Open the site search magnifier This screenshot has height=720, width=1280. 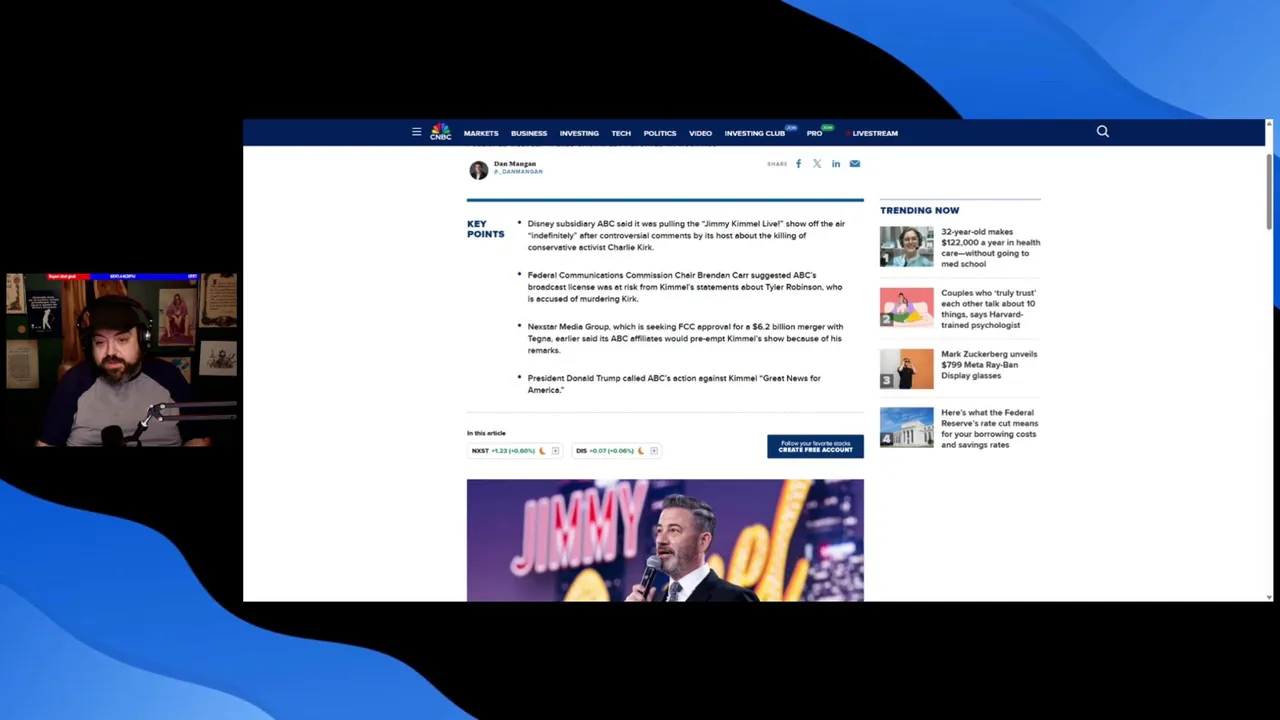[x=1103, y=131]
